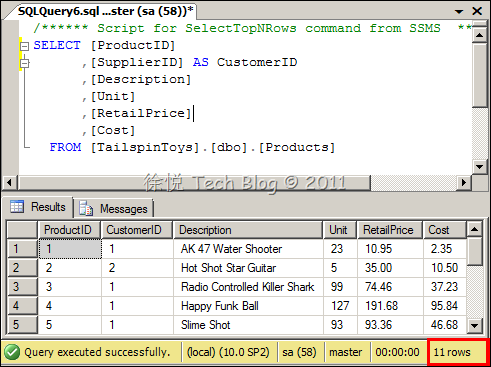Viewport: 491px width, 367px height.
Task: Click the Cost cell 46.68
Action: coord(445,325)
